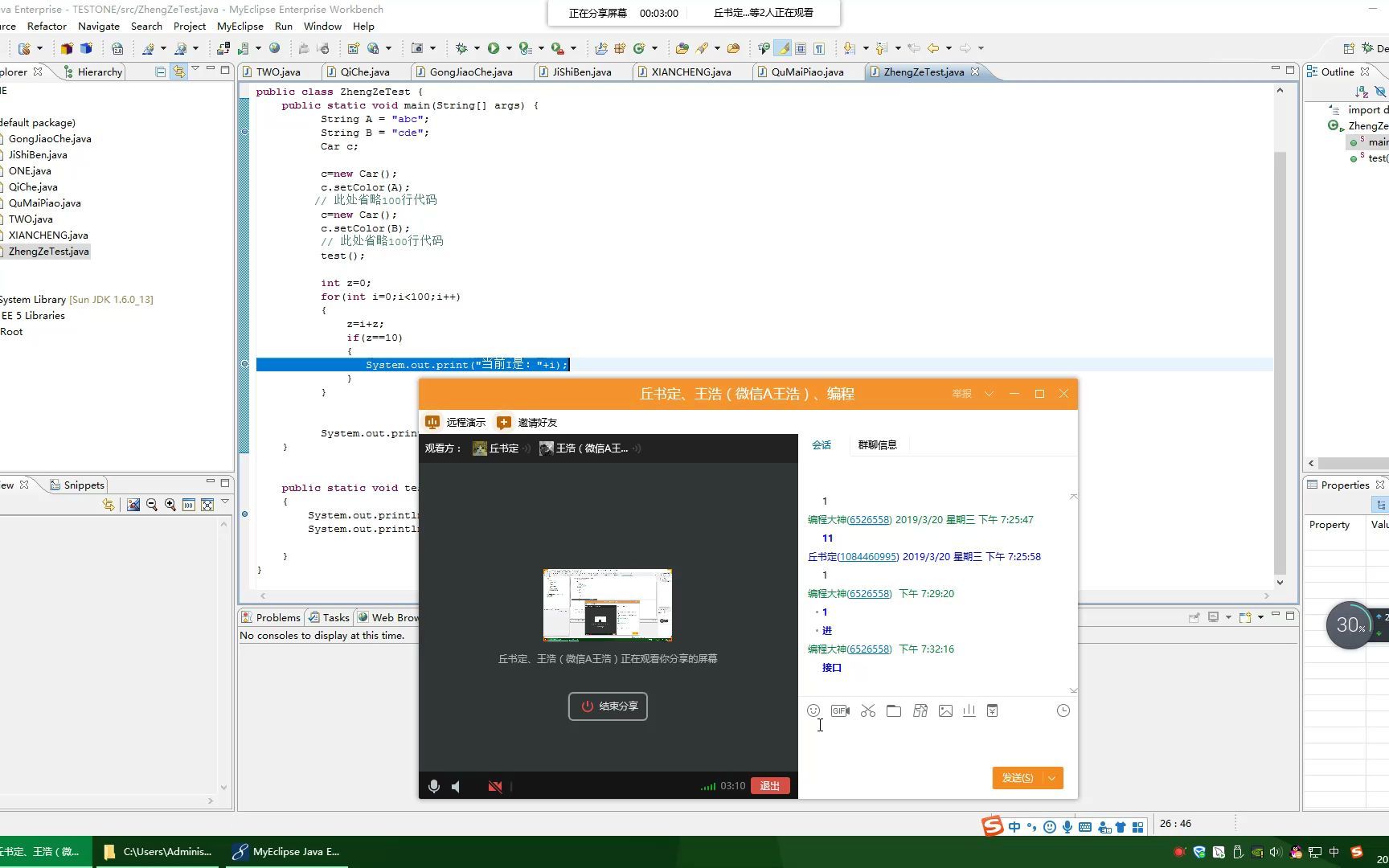Screen dimensions: 1389x868
Task: Click the back navigation yellow arrow
Action: tap(933, 48)
